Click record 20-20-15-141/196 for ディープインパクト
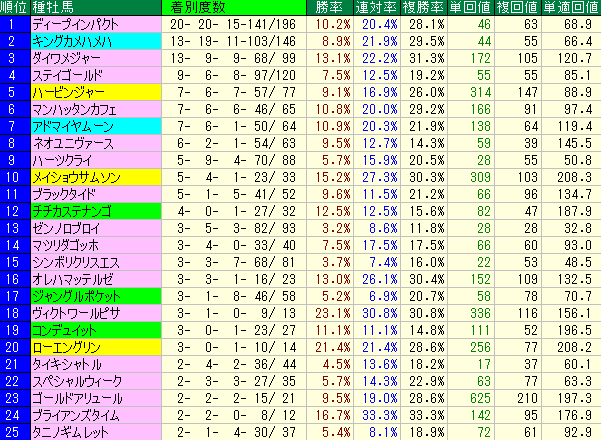The image size is (601, 440). (x=234, y=24)
